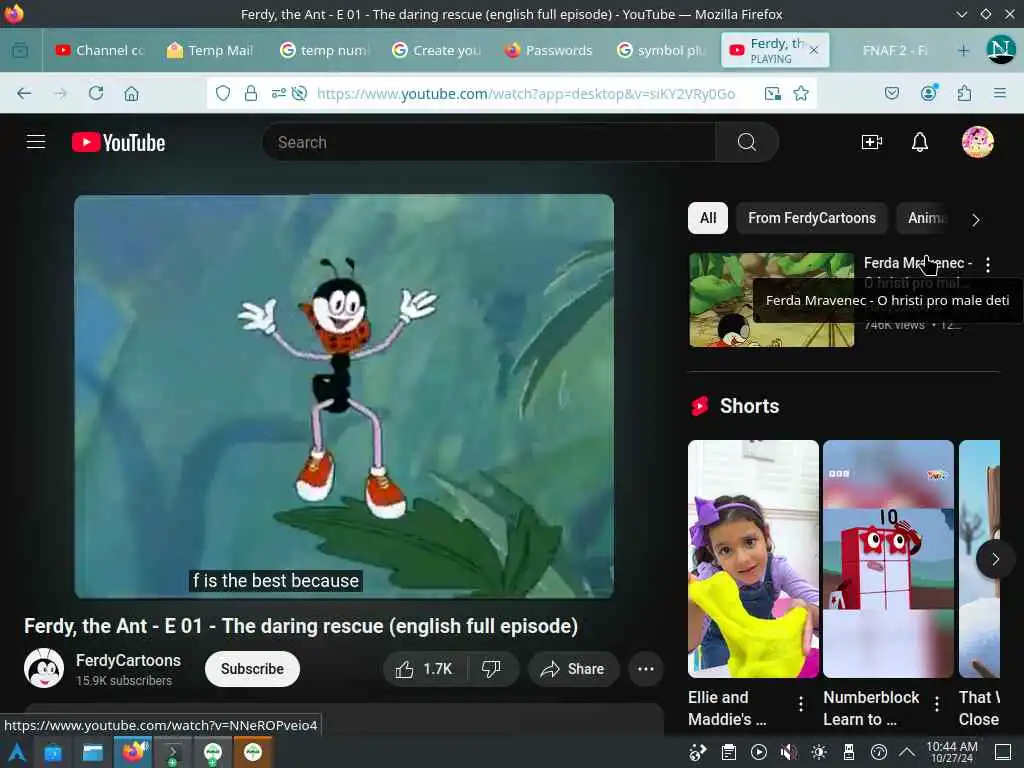
Task: Open Firefox tracking protection shield
Action: tap(223, 93)
